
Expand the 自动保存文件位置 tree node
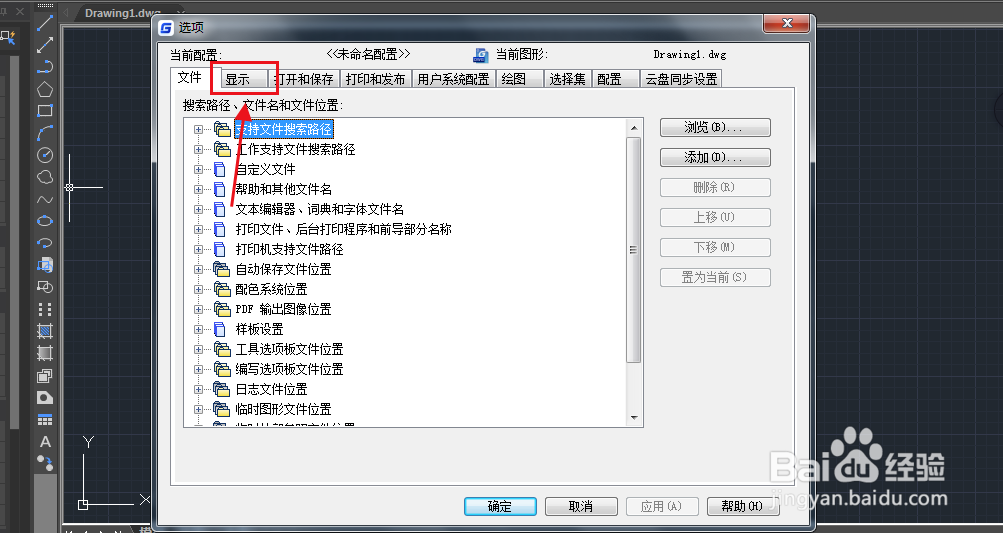[198, 269]
